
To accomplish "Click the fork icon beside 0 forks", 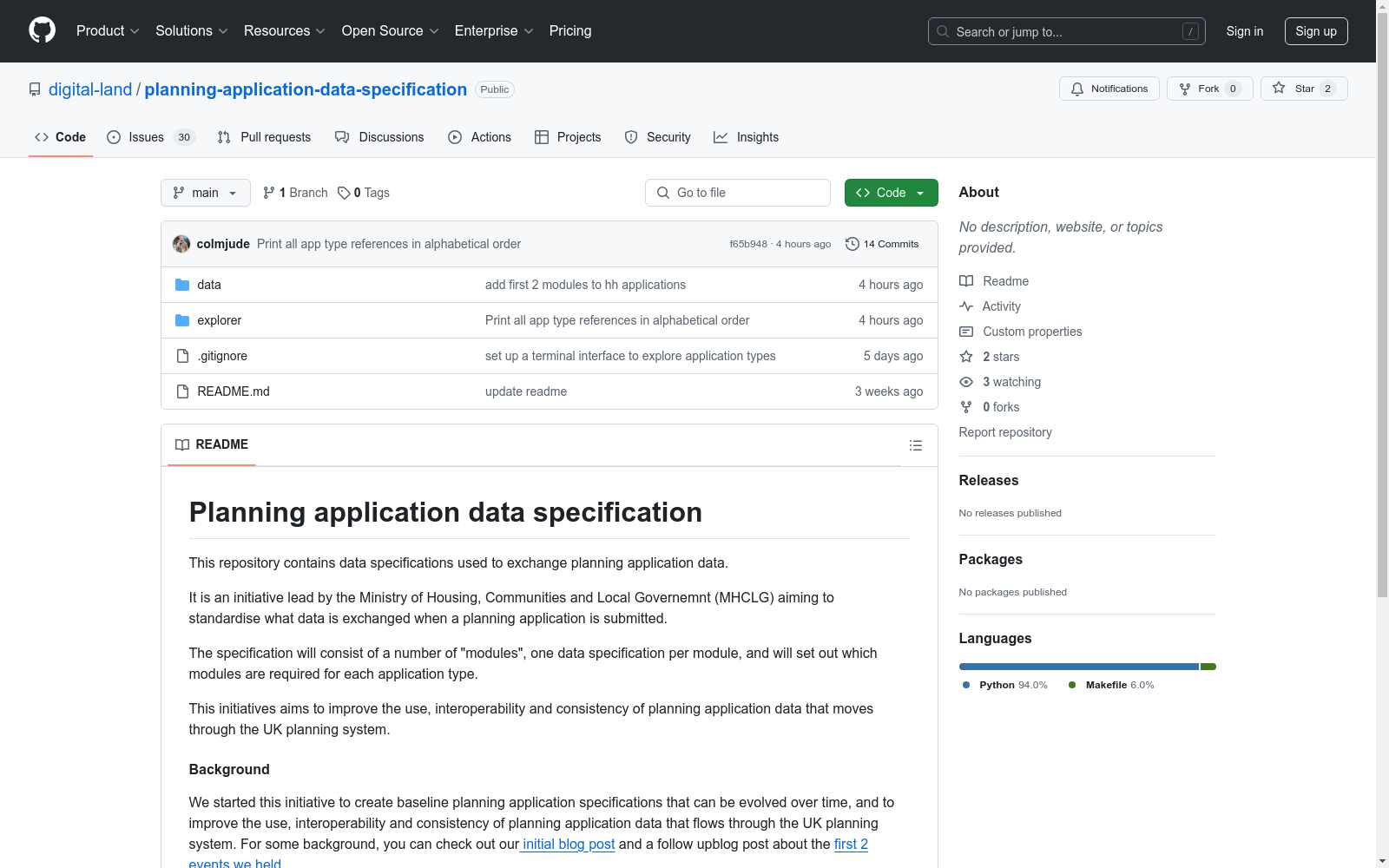I will (x=966, y=407).
